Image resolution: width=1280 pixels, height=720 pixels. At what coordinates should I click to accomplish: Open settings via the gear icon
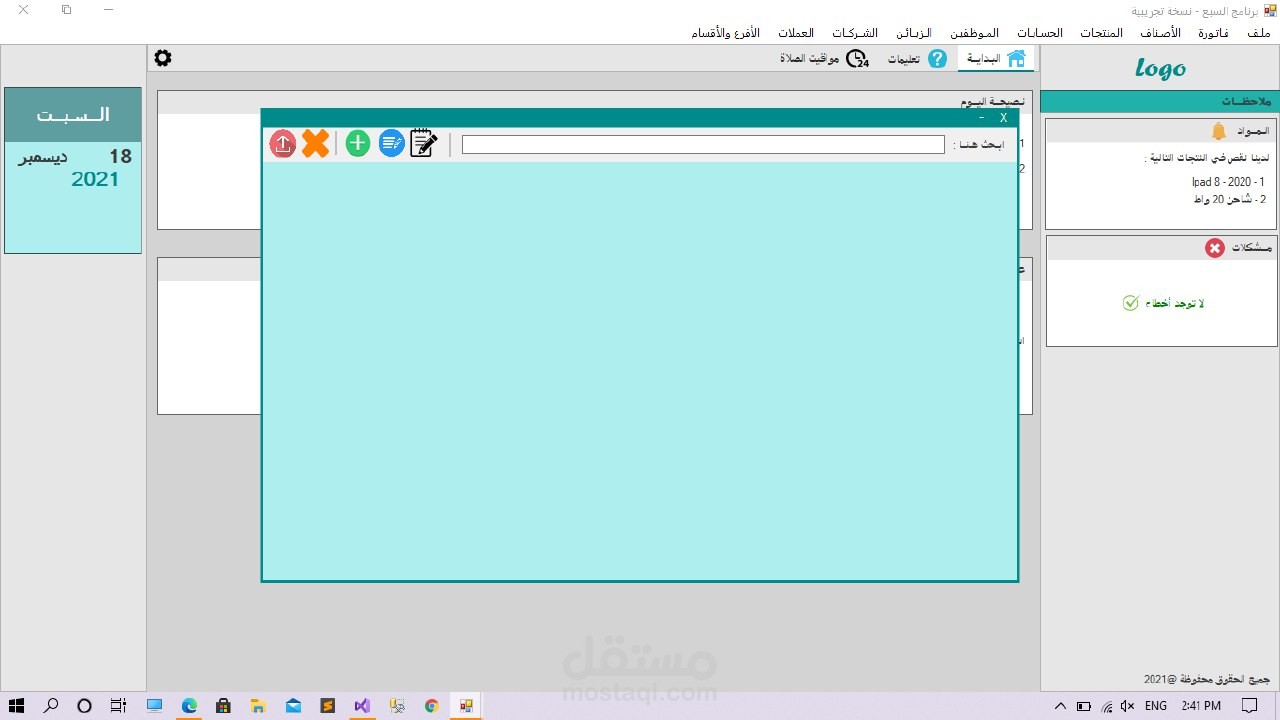pos(163,58)
